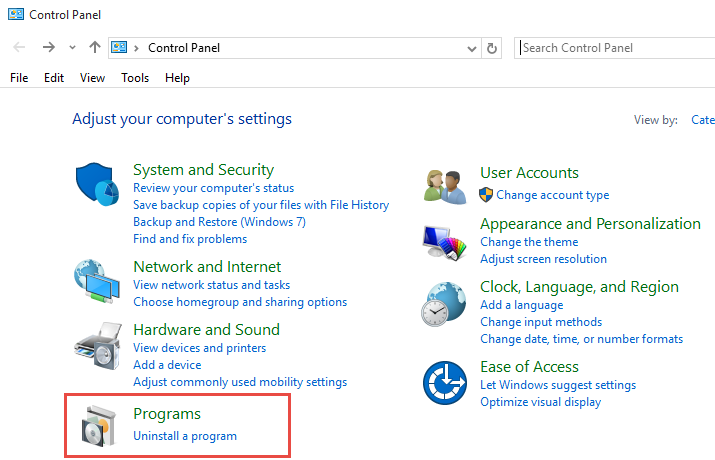
Task: Click the Appearance and Personalization monitor icon
Action: [444, 243]
